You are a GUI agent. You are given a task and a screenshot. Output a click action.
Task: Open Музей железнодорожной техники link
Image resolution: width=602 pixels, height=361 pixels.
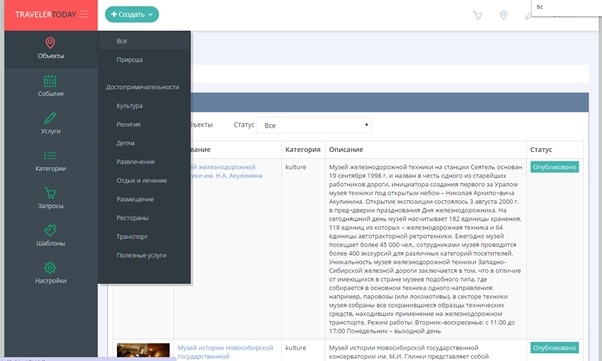click(227, 171)
